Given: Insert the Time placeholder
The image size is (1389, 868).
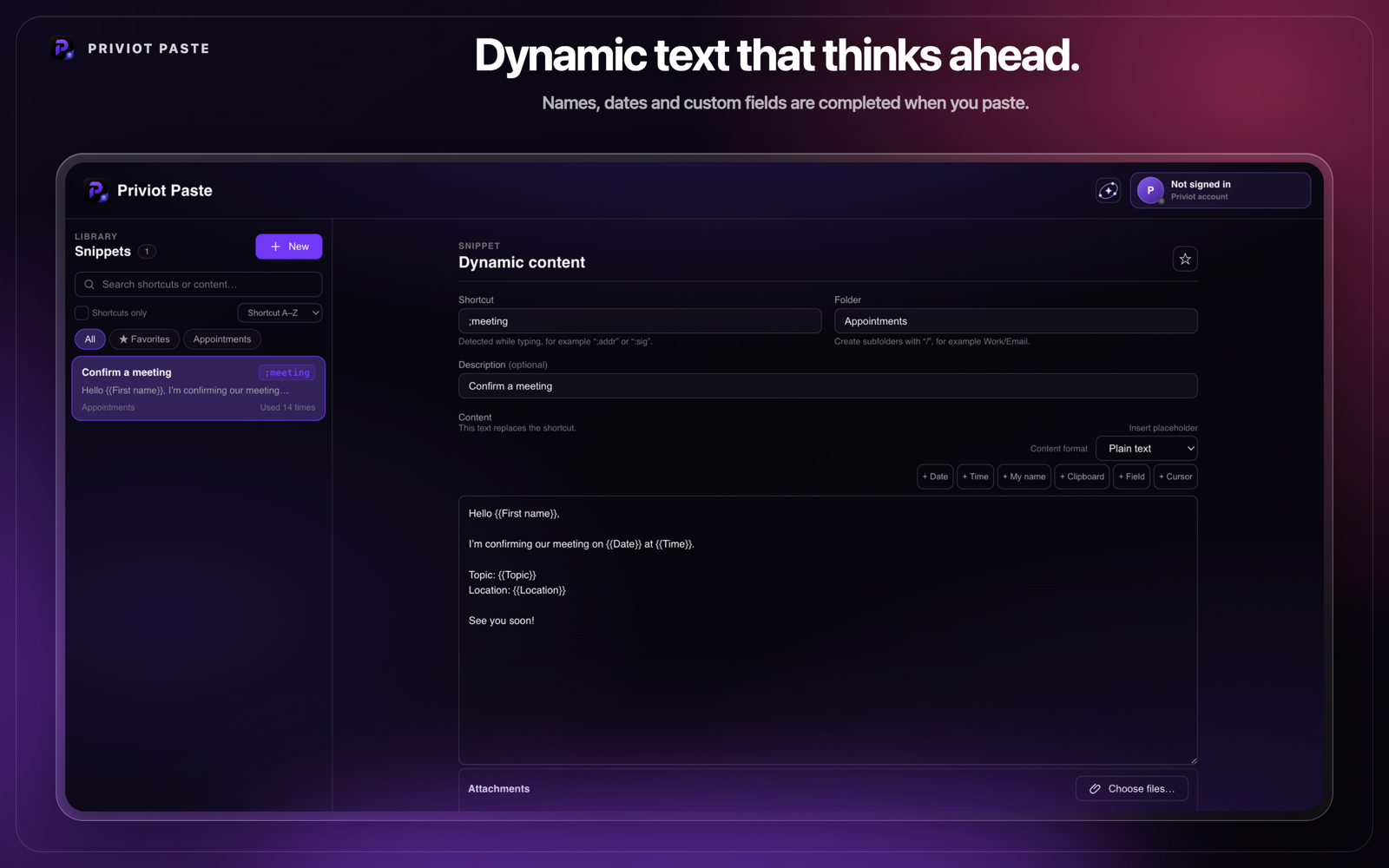Looking at the screenshot, I should click(975, 477).
